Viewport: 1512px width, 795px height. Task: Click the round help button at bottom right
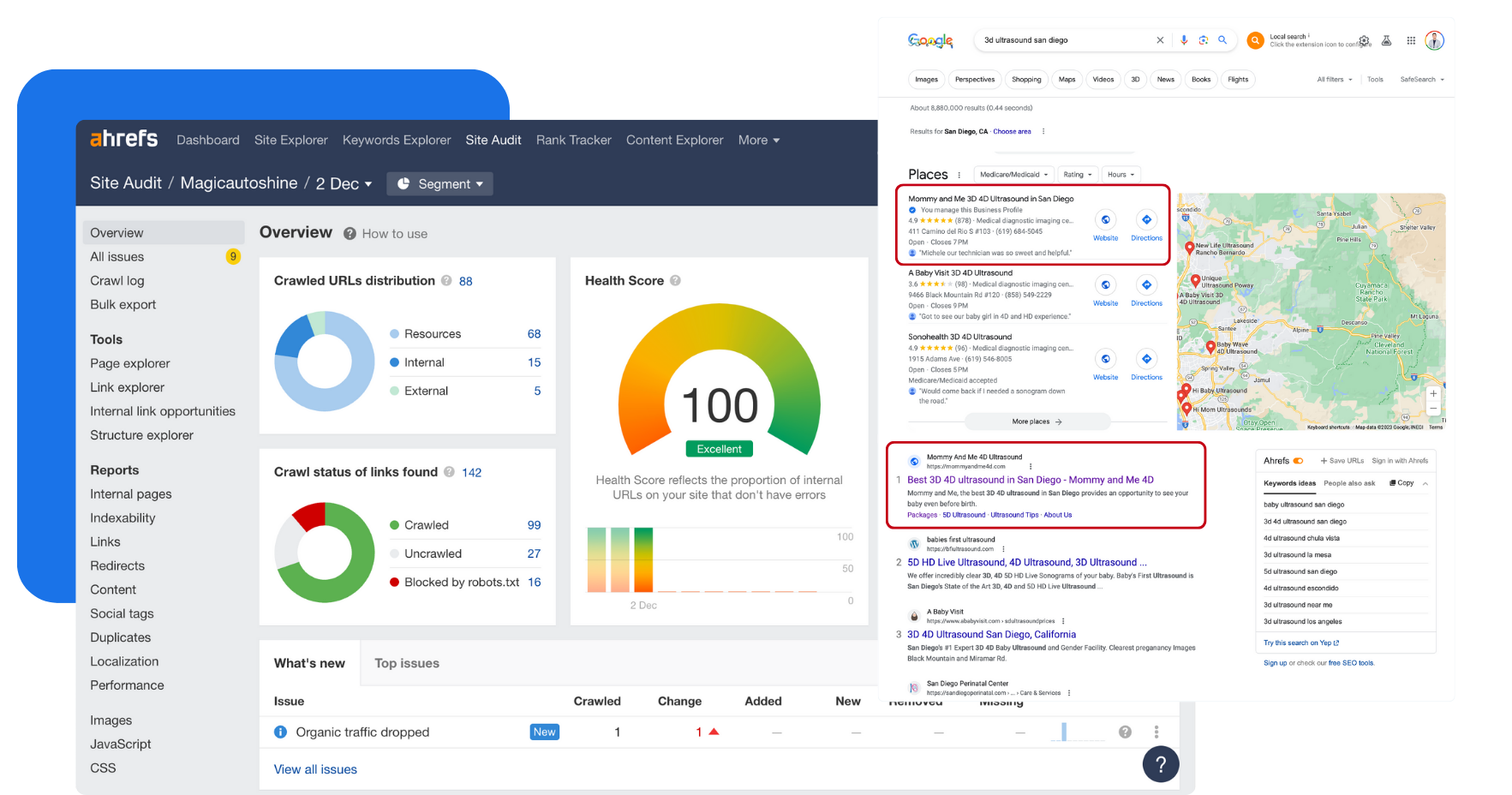tap(1161, 764)
